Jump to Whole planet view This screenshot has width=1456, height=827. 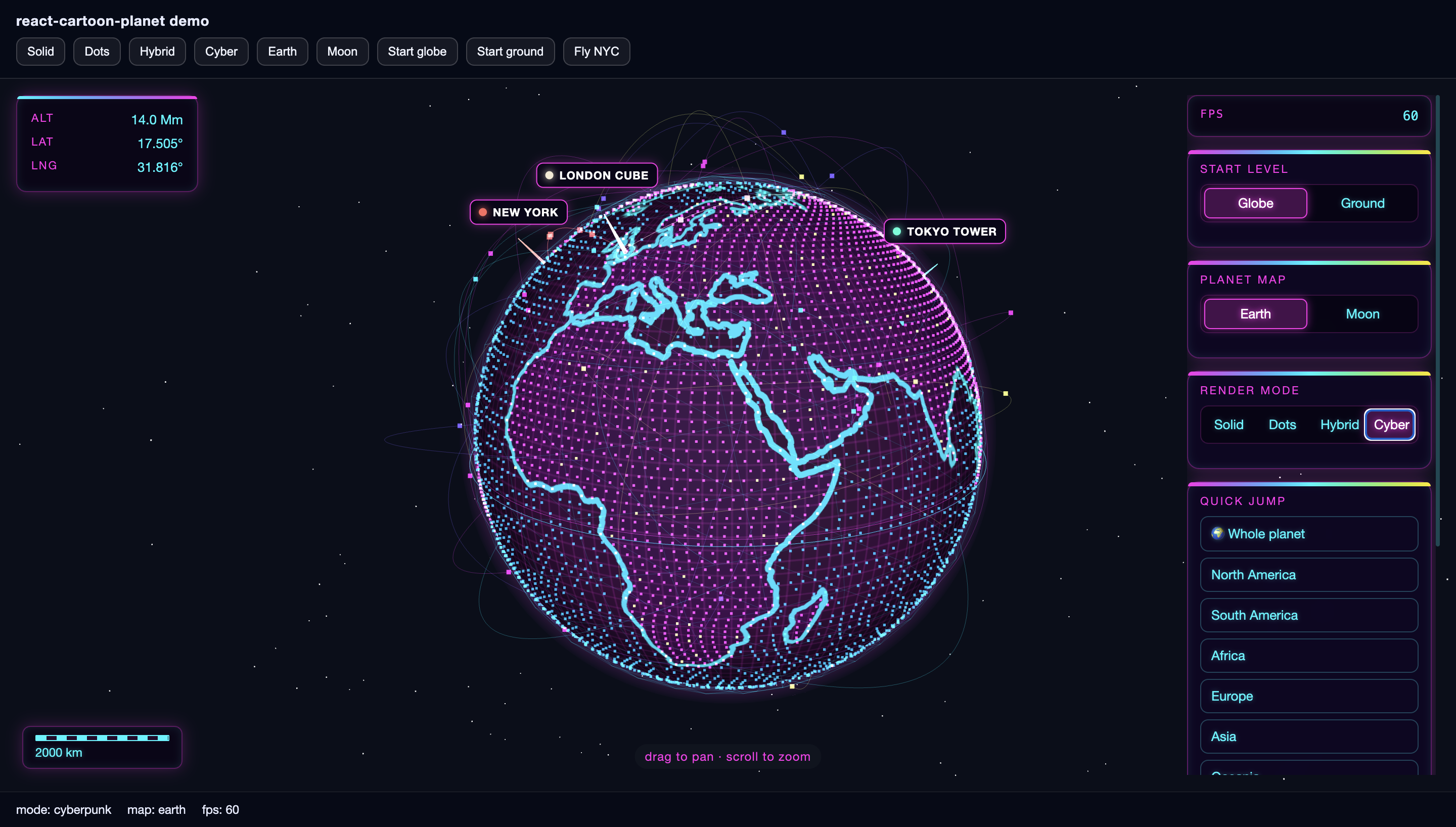pos(1309,534)
